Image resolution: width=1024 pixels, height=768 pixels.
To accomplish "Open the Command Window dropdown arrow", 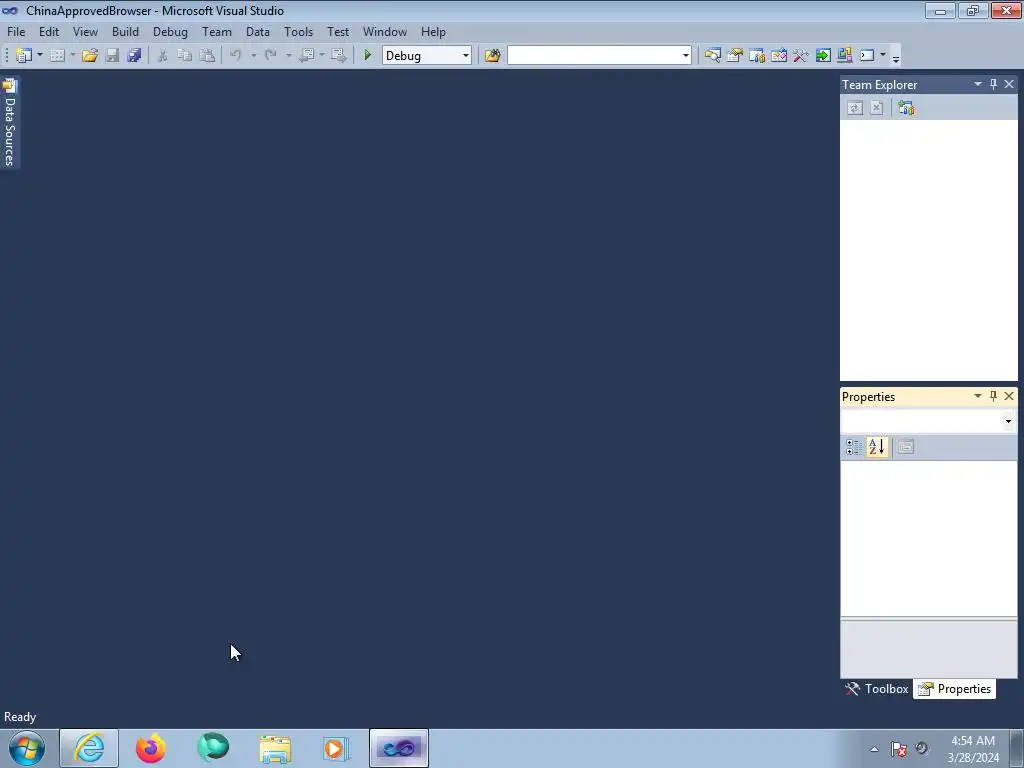I will [x=882, y=56].
